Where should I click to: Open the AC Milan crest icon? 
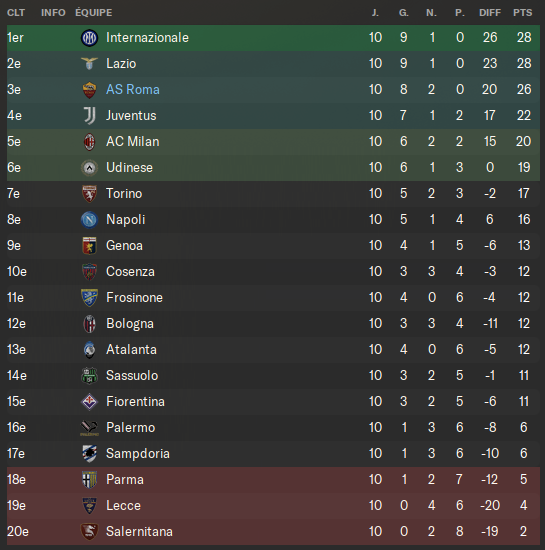(89, 141)
